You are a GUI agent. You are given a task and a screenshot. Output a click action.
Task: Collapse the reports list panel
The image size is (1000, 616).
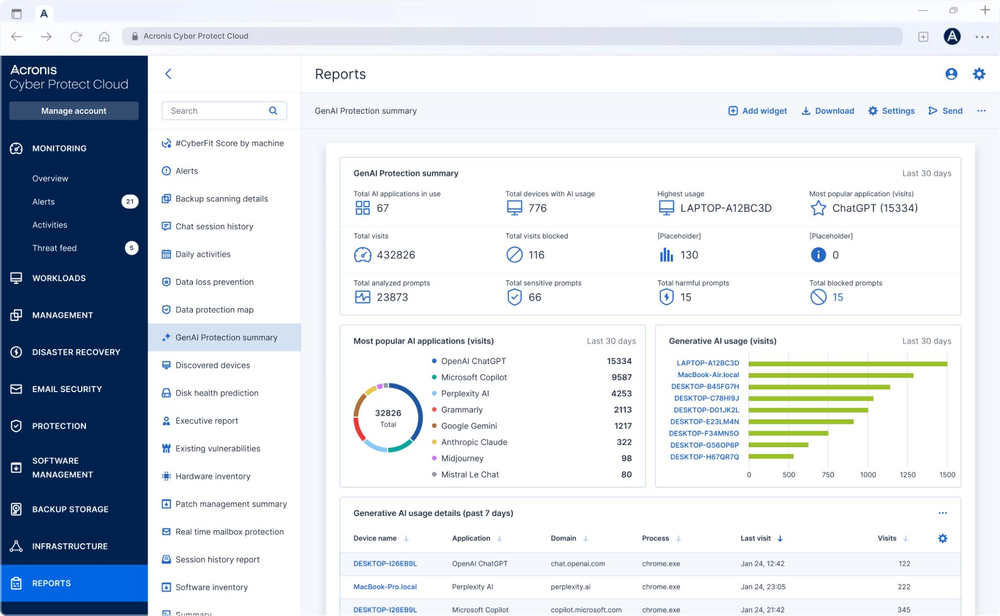(x=168, y=73)
